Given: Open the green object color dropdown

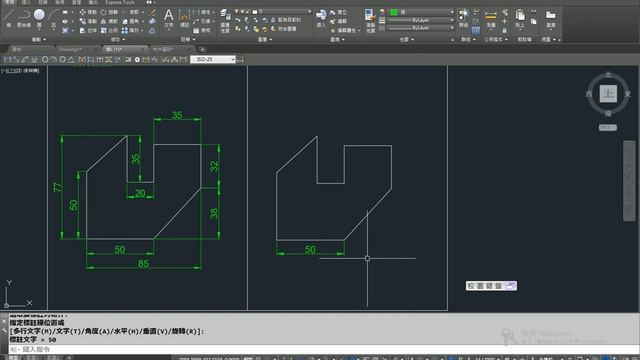Looking at the screenshot, I should (421, 12).
